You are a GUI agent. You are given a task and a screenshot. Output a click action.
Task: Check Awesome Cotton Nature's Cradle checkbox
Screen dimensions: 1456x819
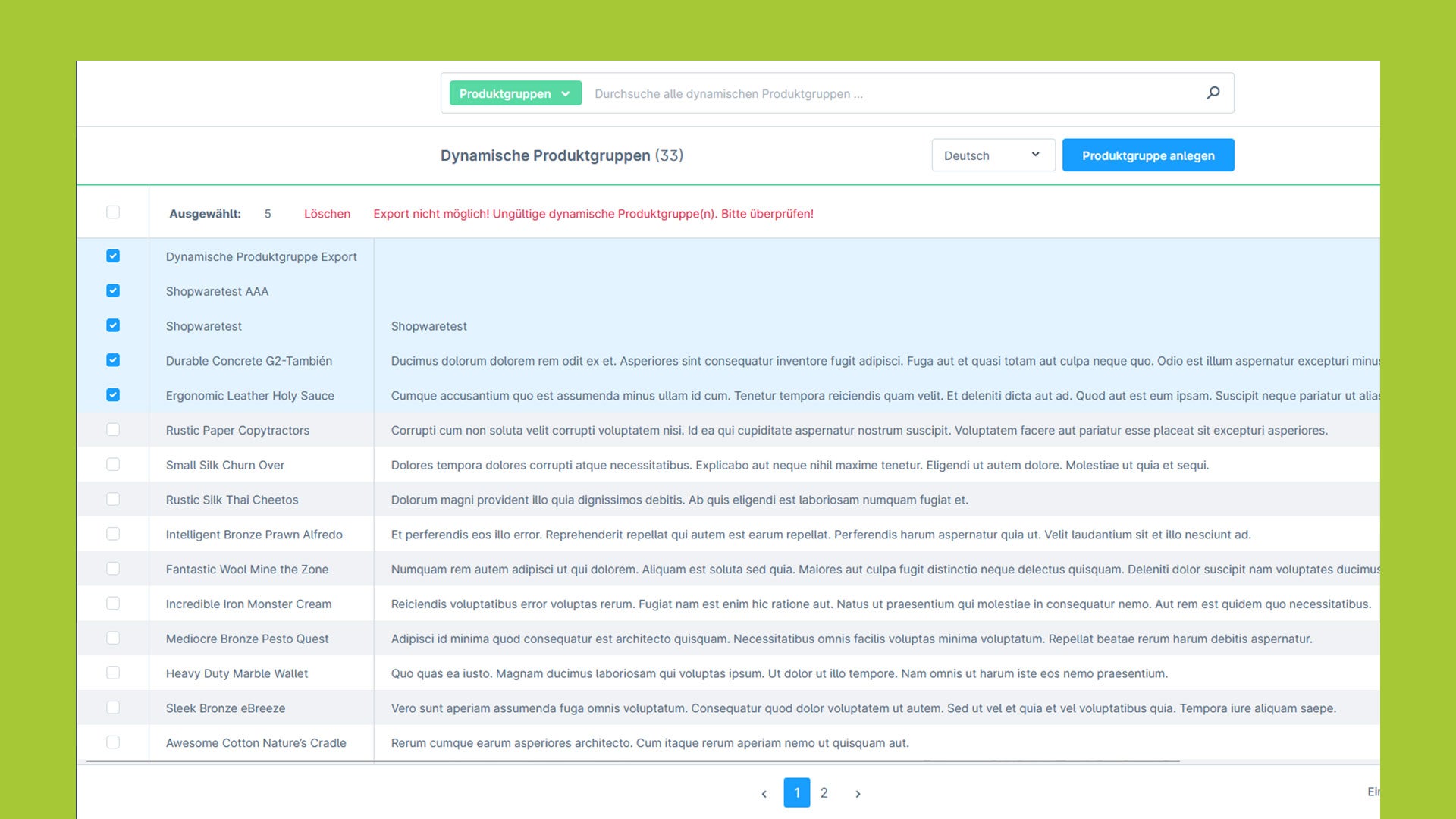point(113,742)
